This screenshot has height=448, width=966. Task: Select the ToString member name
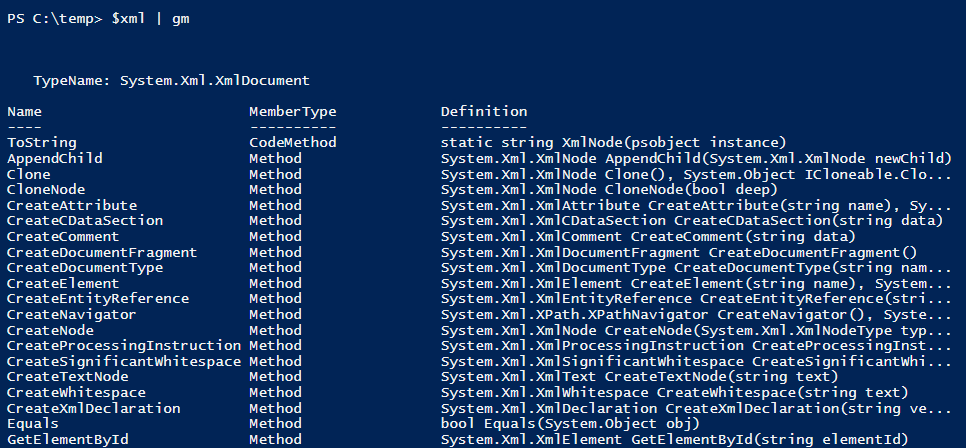[42, 143]
